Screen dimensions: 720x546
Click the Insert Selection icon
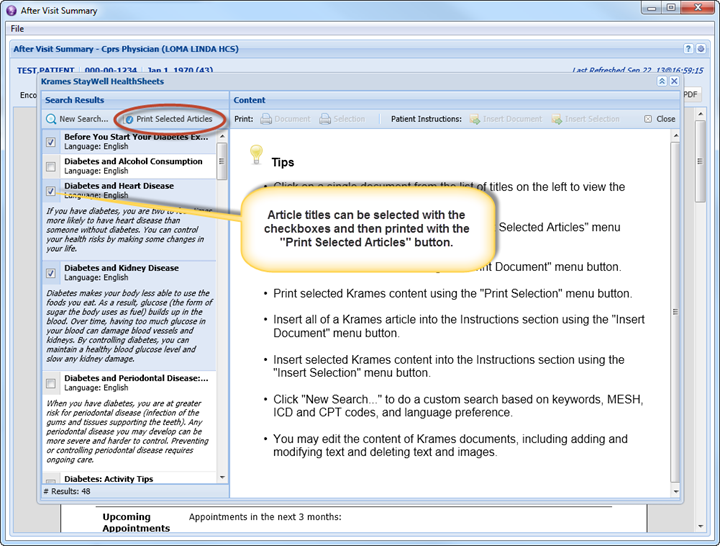[557, 119]
